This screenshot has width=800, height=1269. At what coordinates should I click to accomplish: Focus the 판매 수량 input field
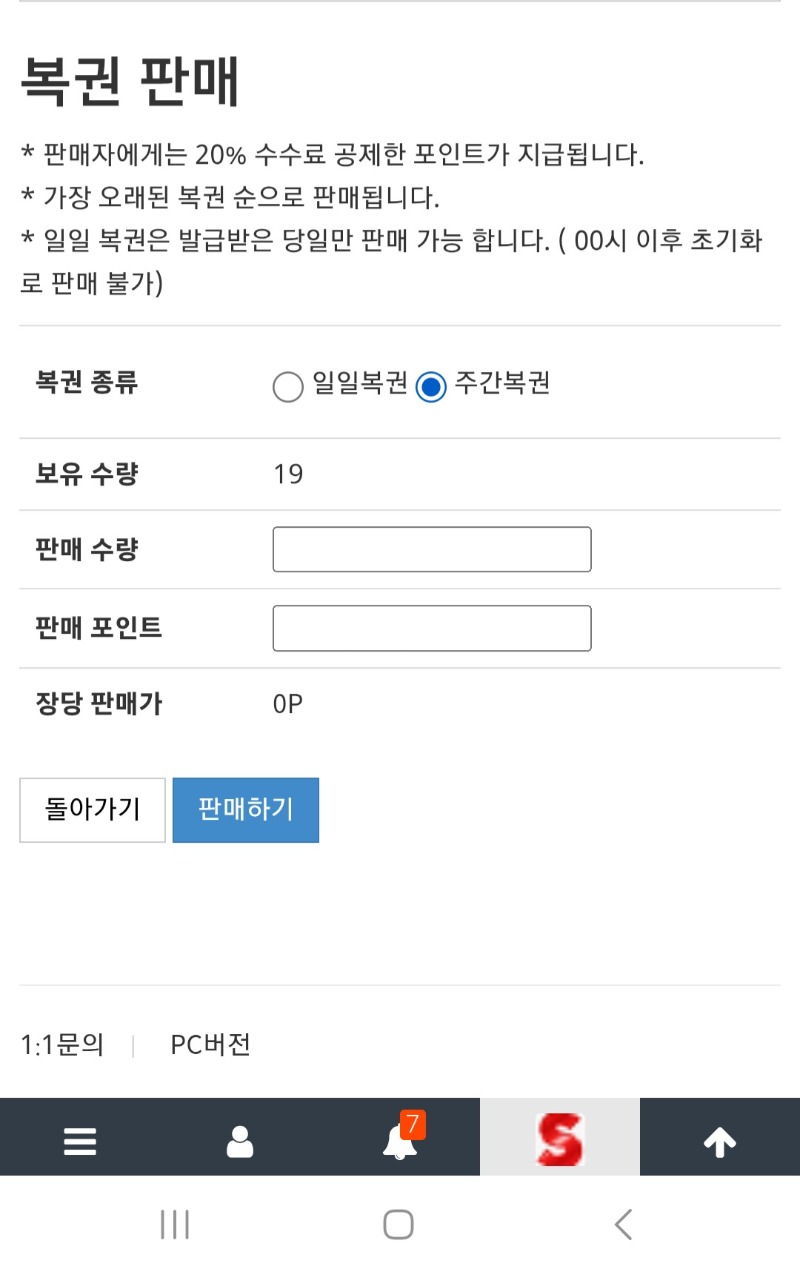432,550
